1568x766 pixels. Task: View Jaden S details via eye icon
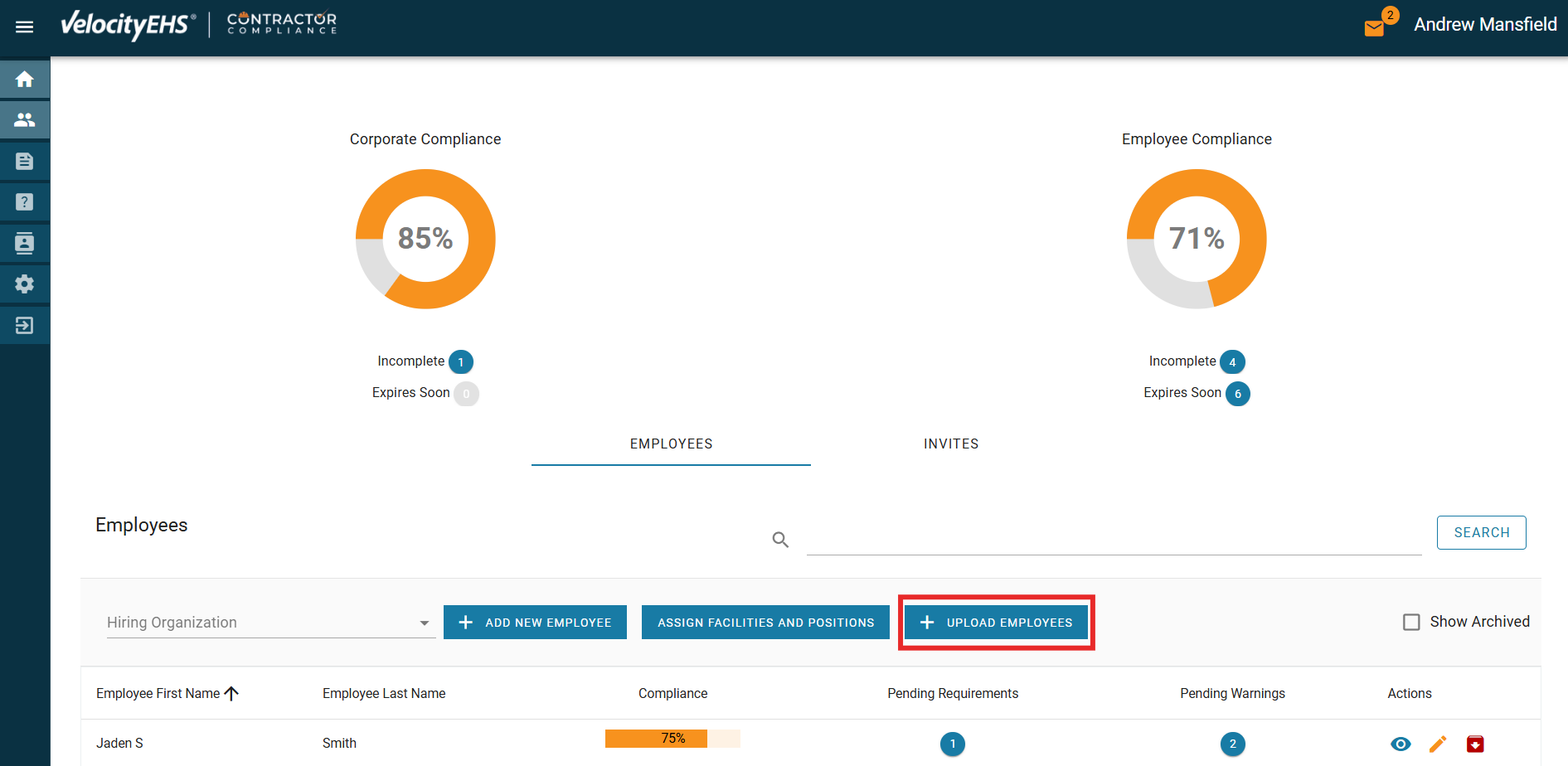coord(1401,744)
